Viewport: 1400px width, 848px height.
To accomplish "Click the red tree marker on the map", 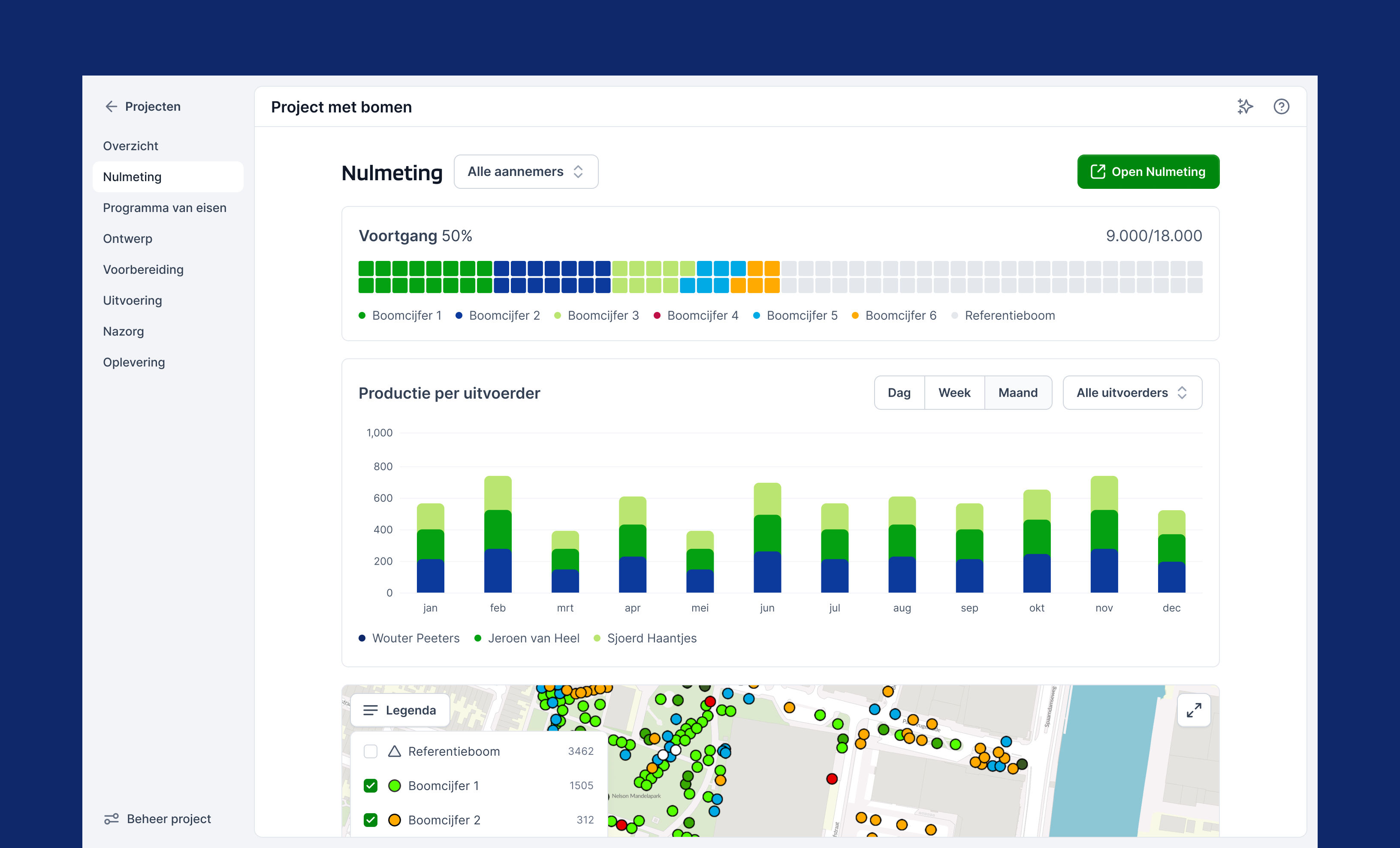I will point(831,778).
